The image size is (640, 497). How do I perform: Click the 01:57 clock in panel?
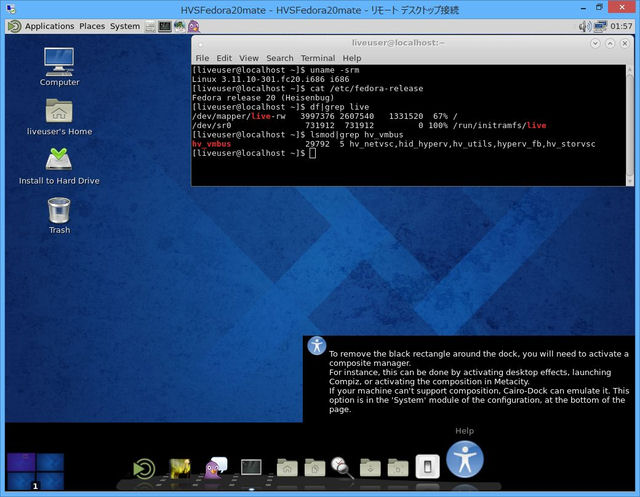[x=621, y=27]
